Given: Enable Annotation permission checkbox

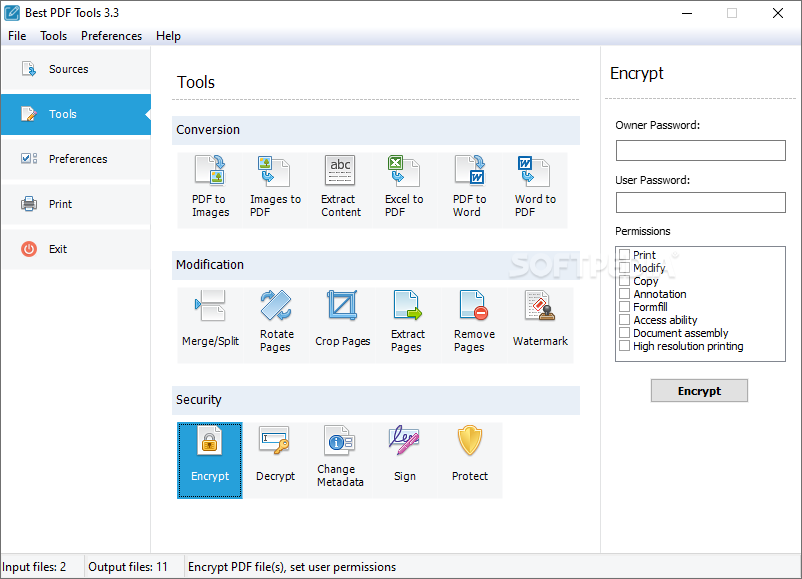Looking at the screenshot, I should [625, 294].
